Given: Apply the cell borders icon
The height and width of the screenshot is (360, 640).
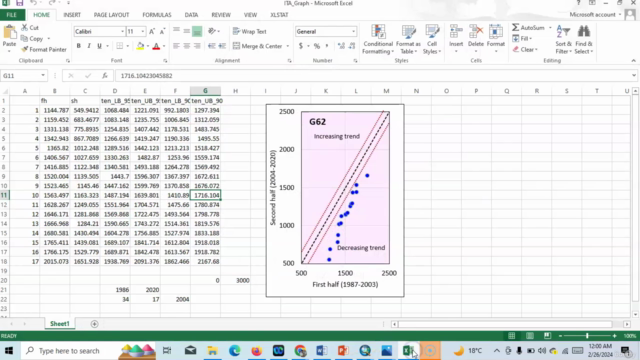Looking at the screenshot, I should click(x=119, y=46).
